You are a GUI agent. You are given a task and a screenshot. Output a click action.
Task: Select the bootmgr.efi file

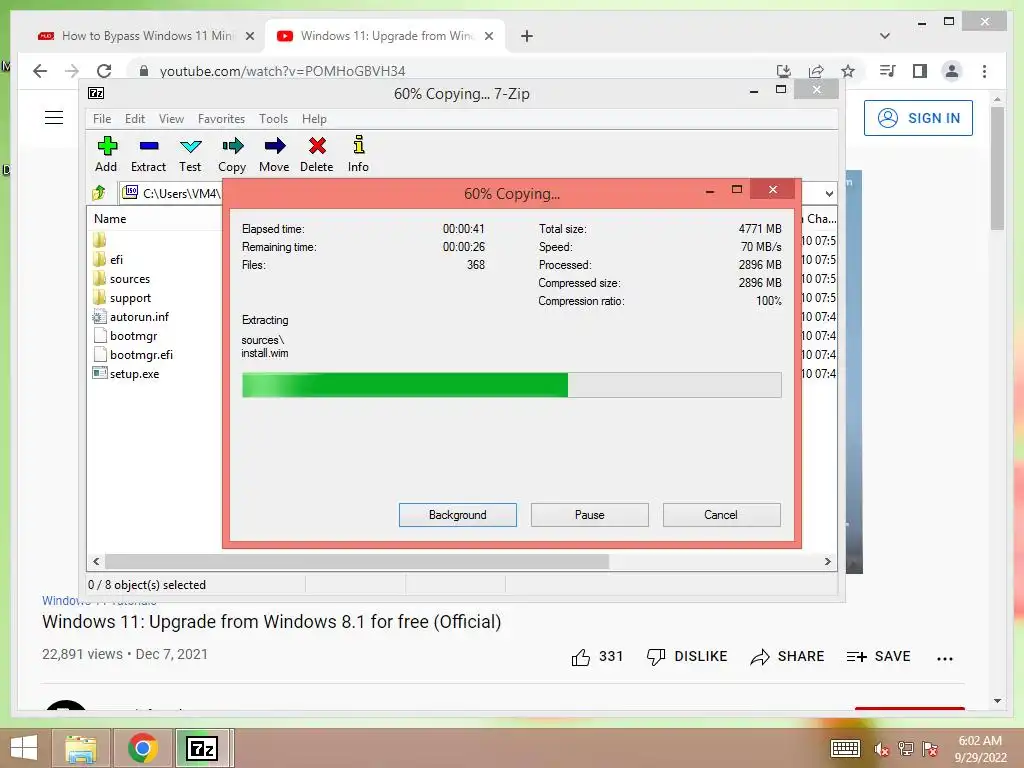[x=133, y=355]
